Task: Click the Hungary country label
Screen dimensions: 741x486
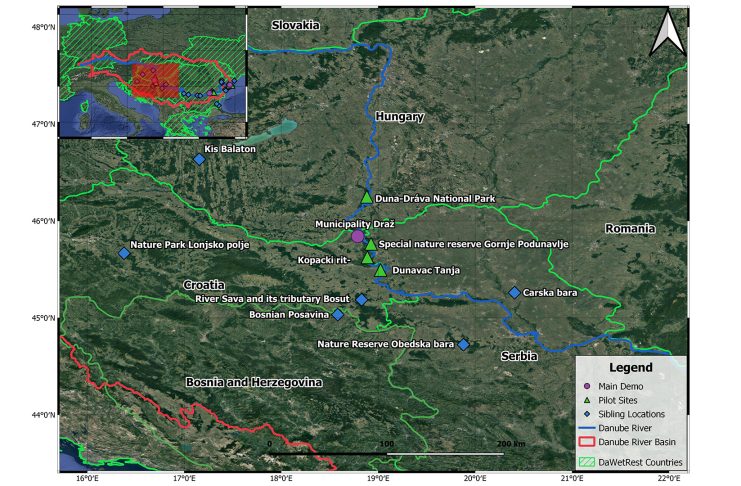Action: pyautogui.click(x=400, y=117)
